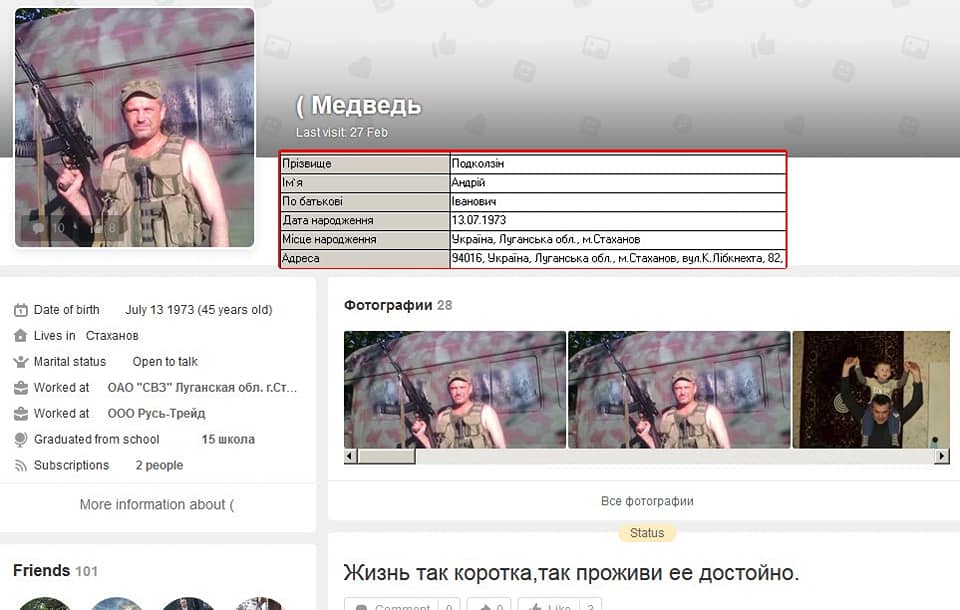Click the briefcase icon beside ООО Русь-Трейд

click(21, 414)
